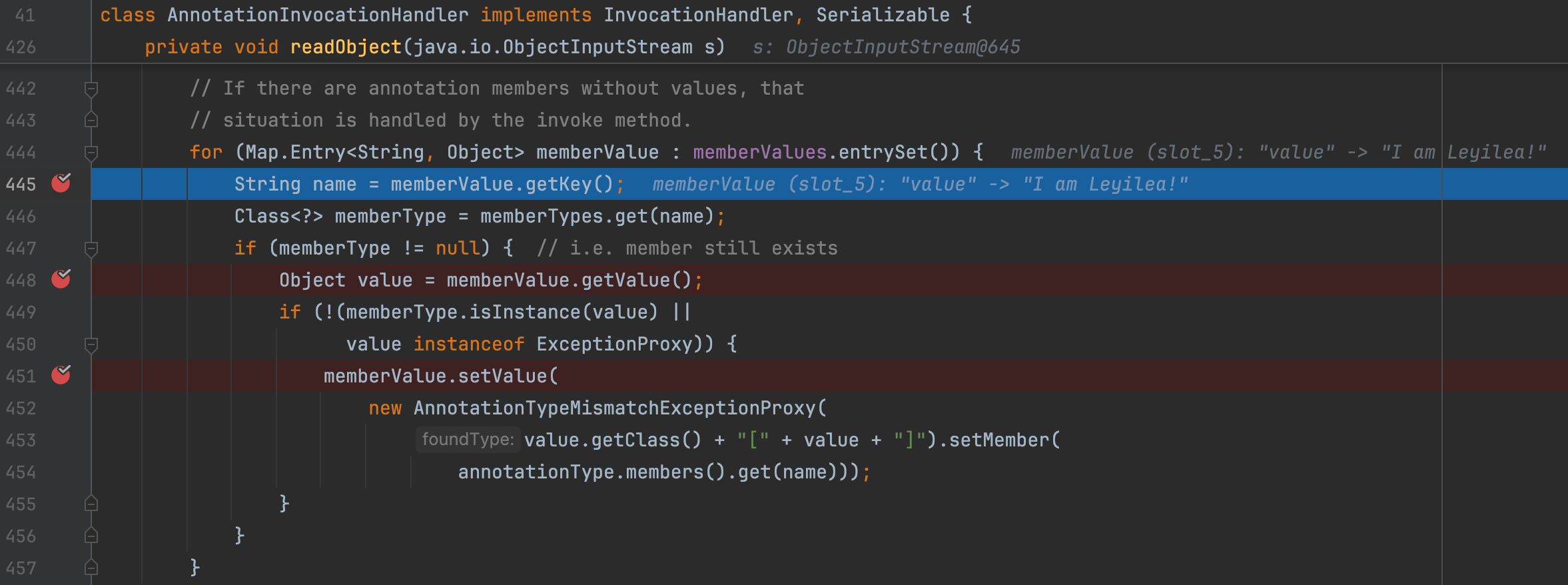Fold the for loop at line 444
The height and width of the screenshot is (585, 1568).
point(91,153)
